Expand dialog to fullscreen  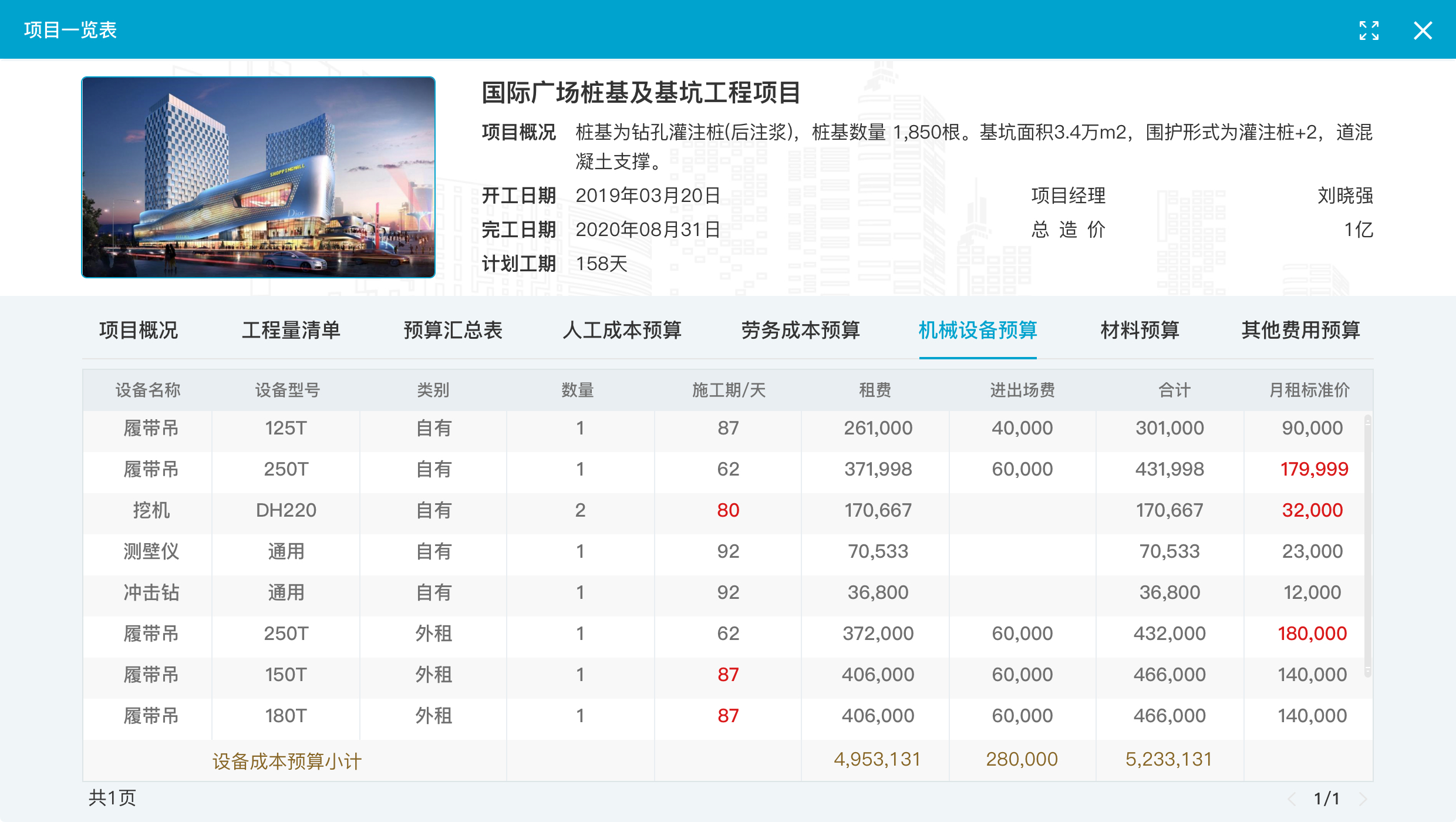coord(1369,31)
